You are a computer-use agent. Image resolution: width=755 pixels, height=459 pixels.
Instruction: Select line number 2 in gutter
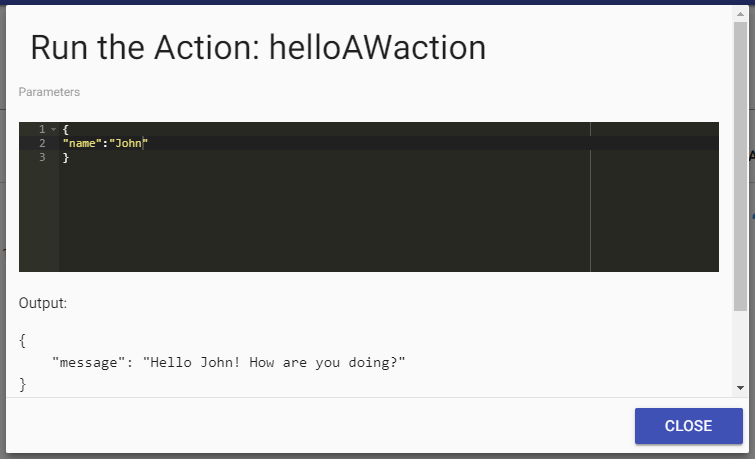pyautogui.click(x=42, y=144)
